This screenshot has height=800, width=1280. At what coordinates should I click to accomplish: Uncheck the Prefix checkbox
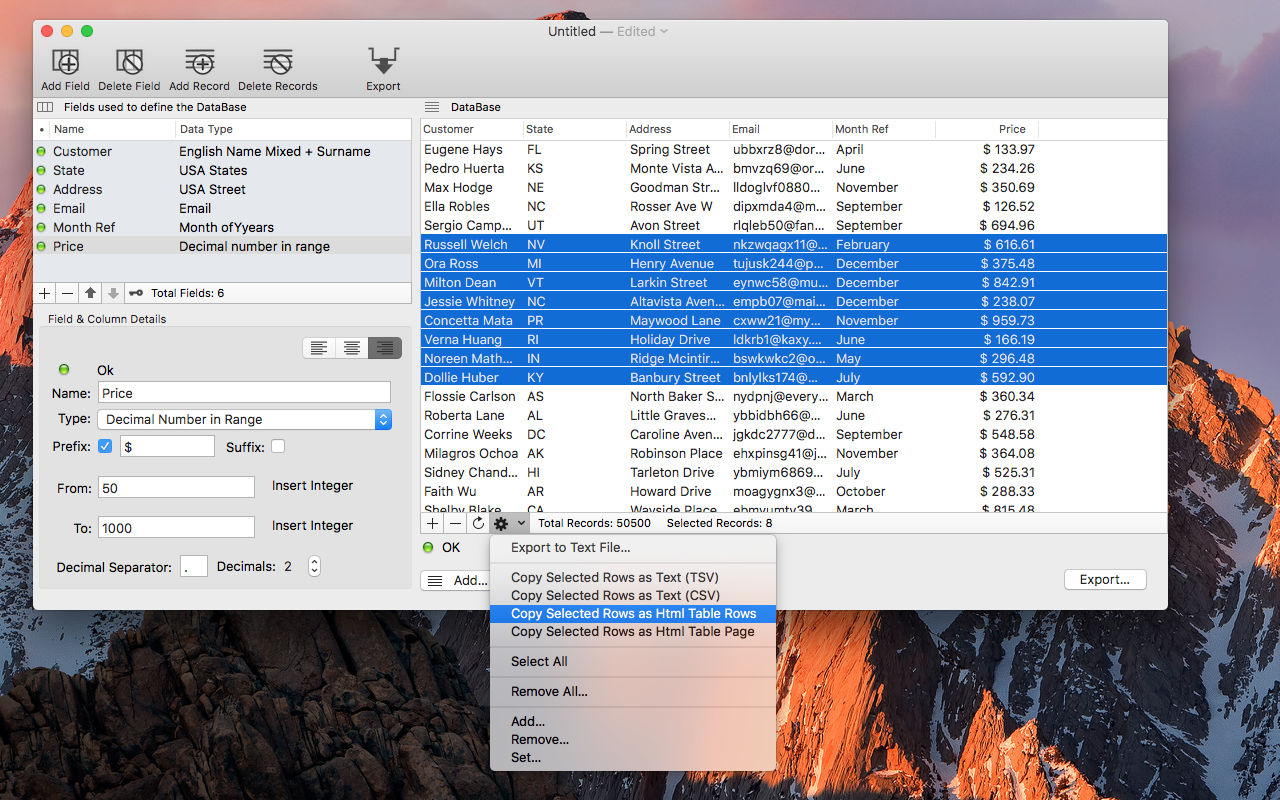tap(105, 446)
